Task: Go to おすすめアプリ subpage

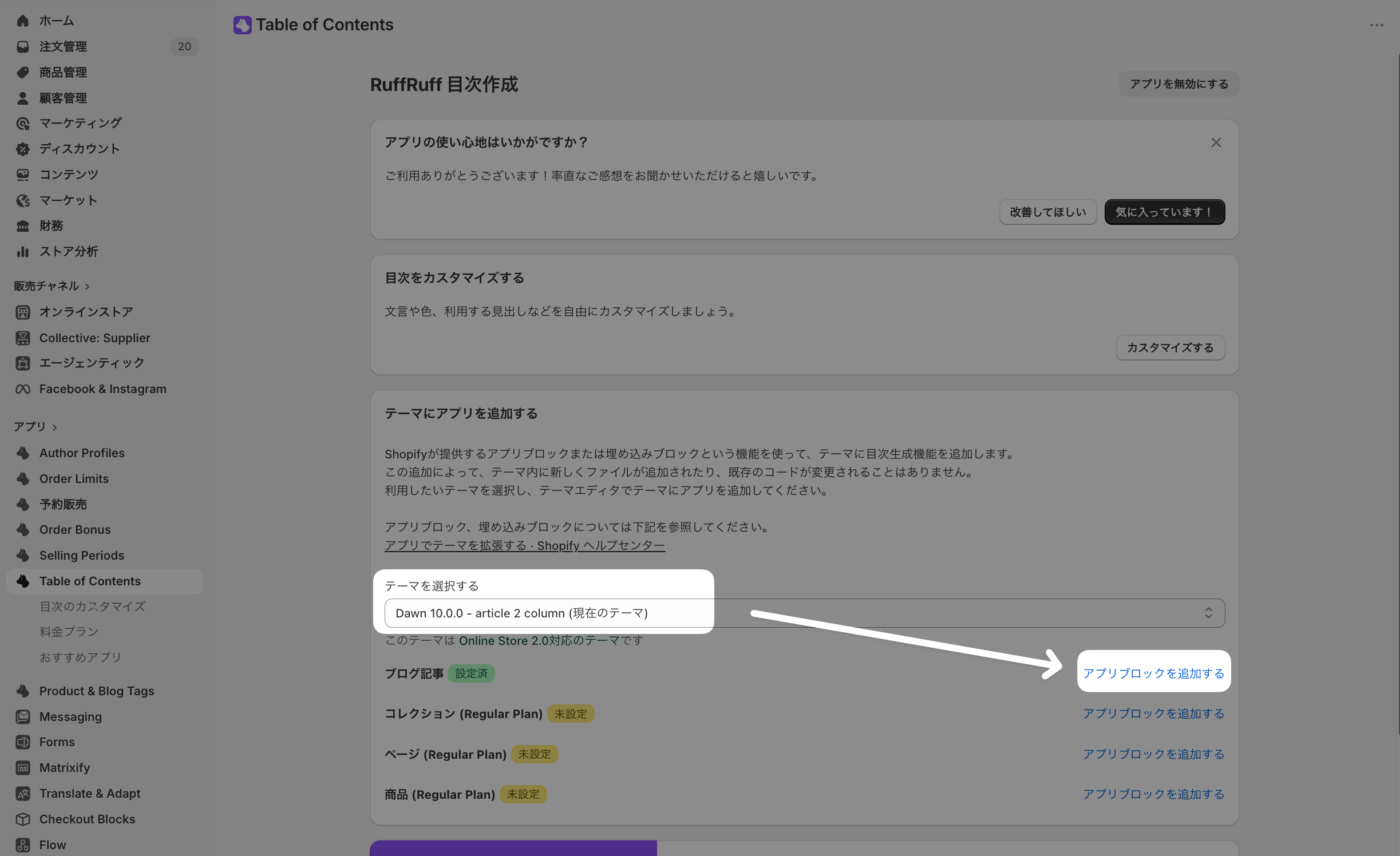Action: click(81, 657)
